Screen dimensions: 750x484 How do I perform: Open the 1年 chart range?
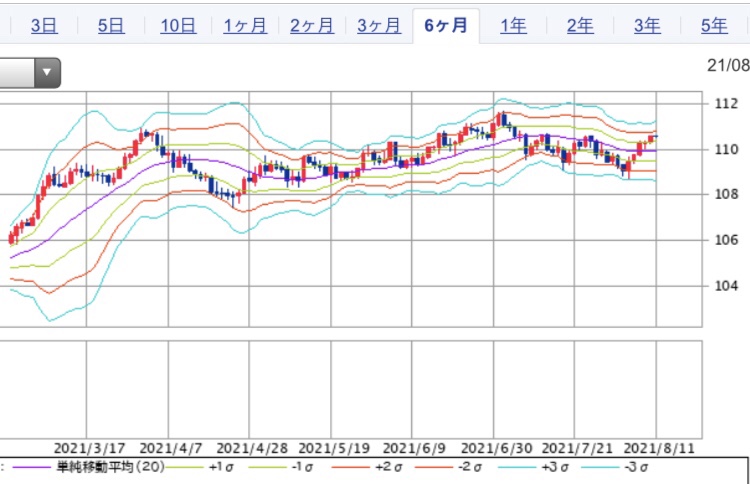[x=513, y=26]
